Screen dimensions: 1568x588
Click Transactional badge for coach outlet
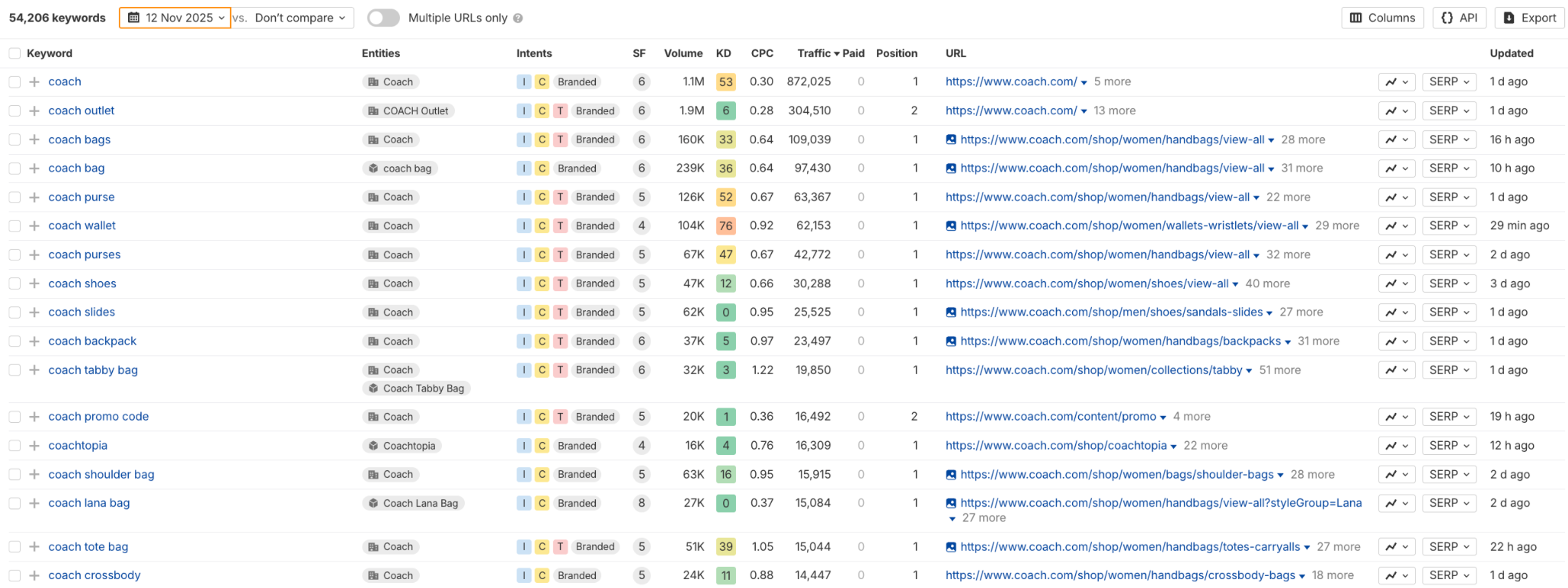point(560,111)
